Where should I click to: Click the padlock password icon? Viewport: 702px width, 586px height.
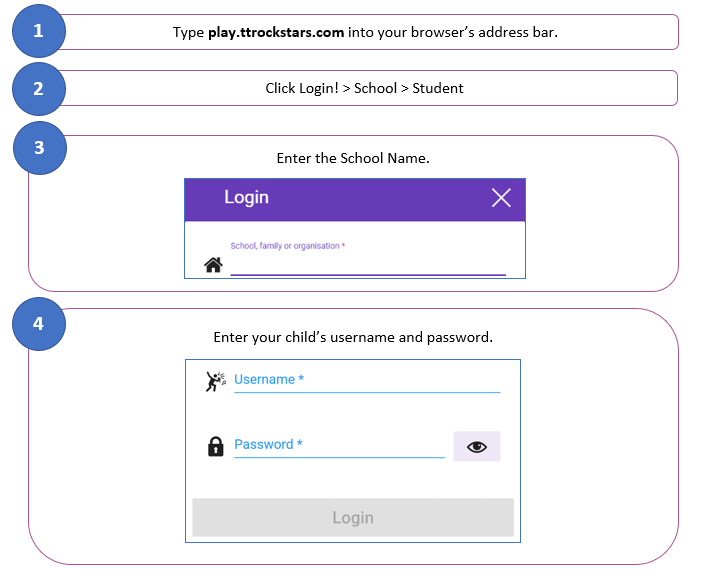point(215,447)
